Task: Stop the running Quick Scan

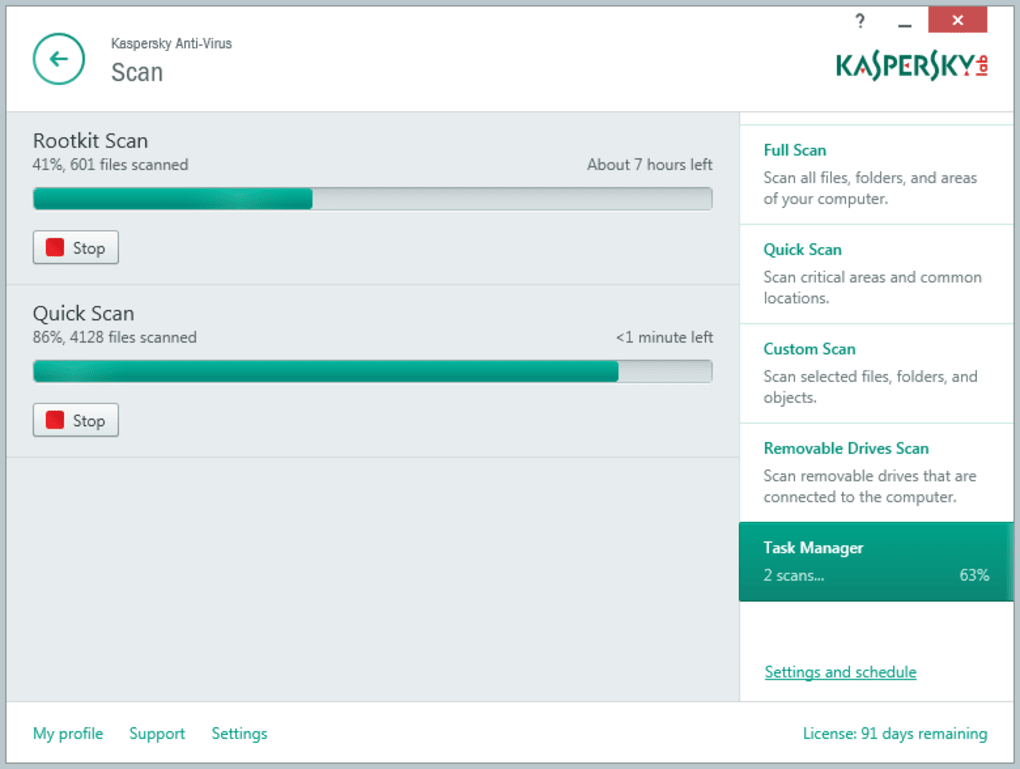Action: point(76,421)
